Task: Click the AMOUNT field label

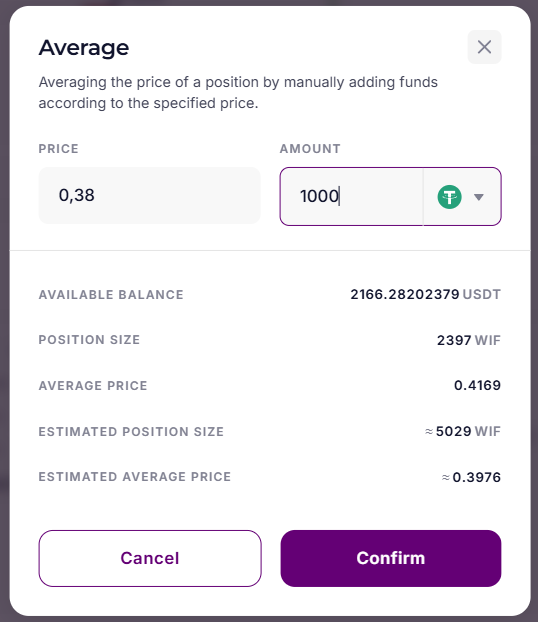Action: click(310, 149)
